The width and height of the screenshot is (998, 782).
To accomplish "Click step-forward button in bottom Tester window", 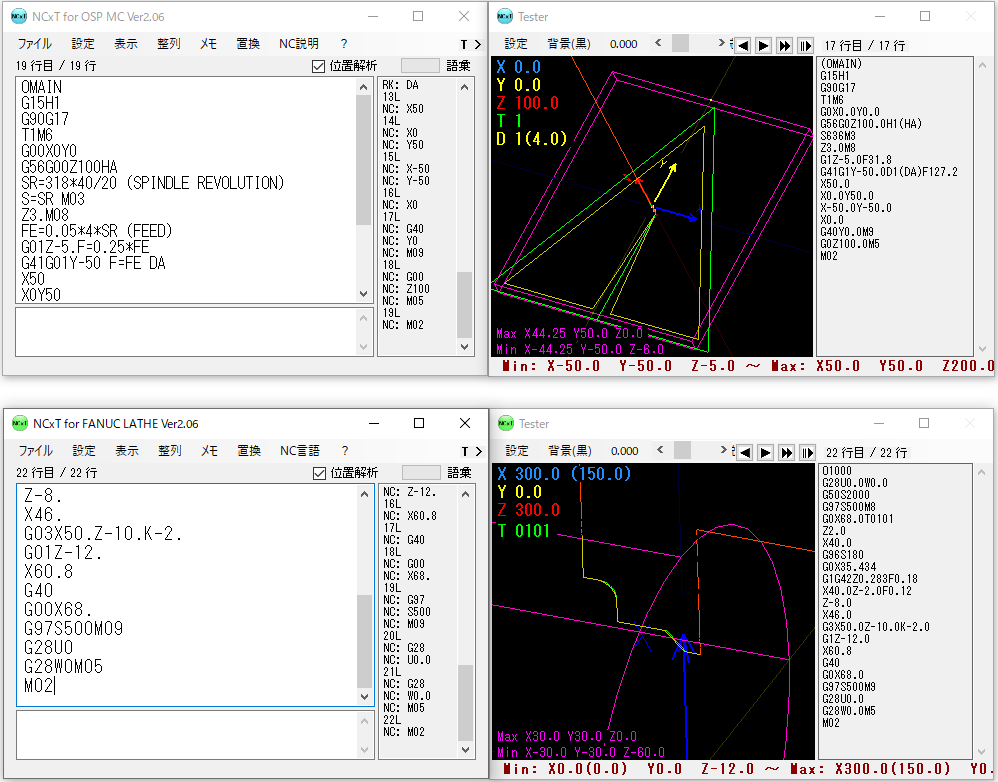I will point(808,452).
